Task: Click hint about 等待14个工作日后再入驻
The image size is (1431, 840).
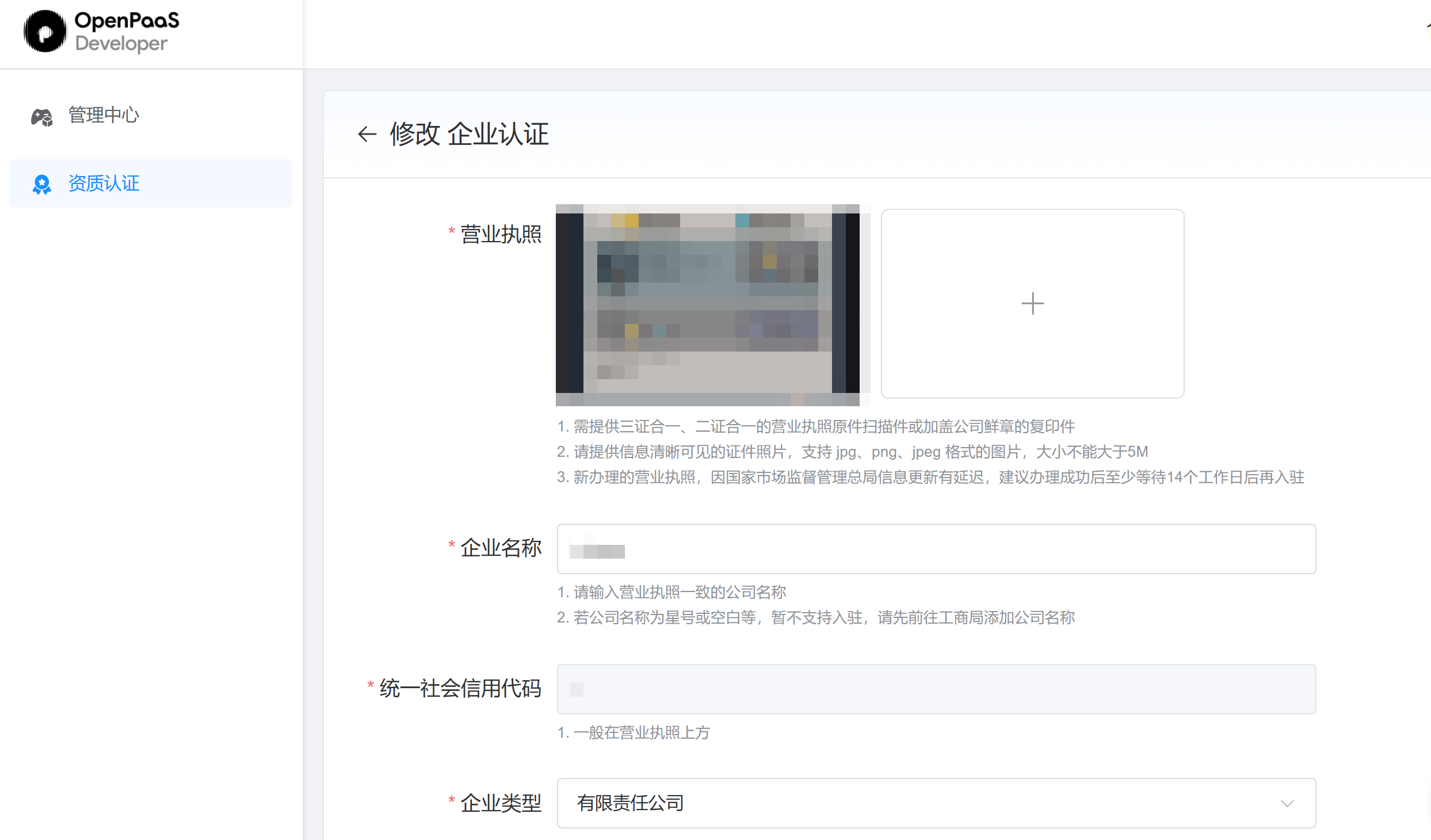Action: click(930, 477)
